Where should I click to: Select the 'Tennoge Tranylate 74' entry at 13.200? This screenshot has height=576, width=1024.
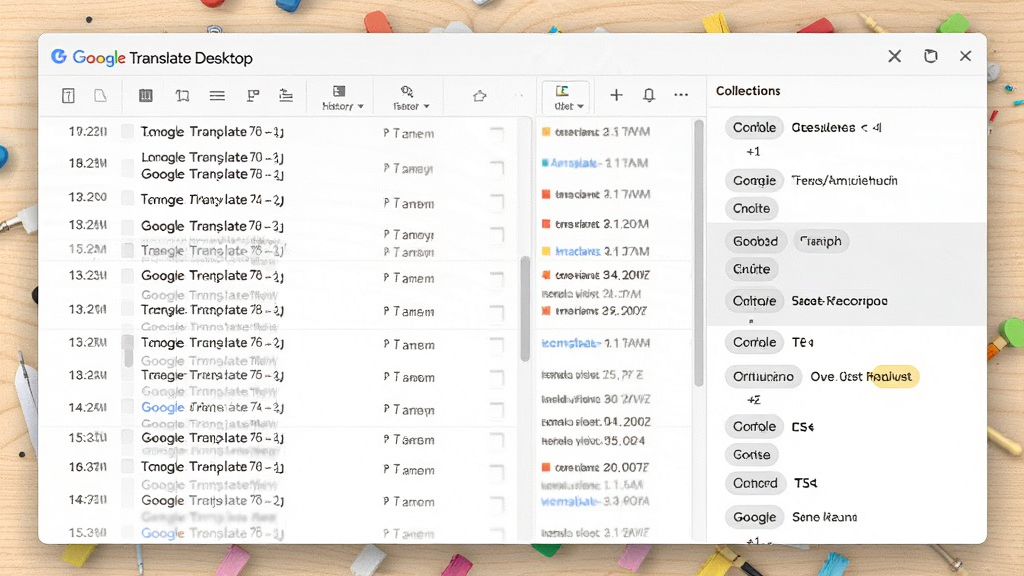pyautogui.click(x=212, y=200)
